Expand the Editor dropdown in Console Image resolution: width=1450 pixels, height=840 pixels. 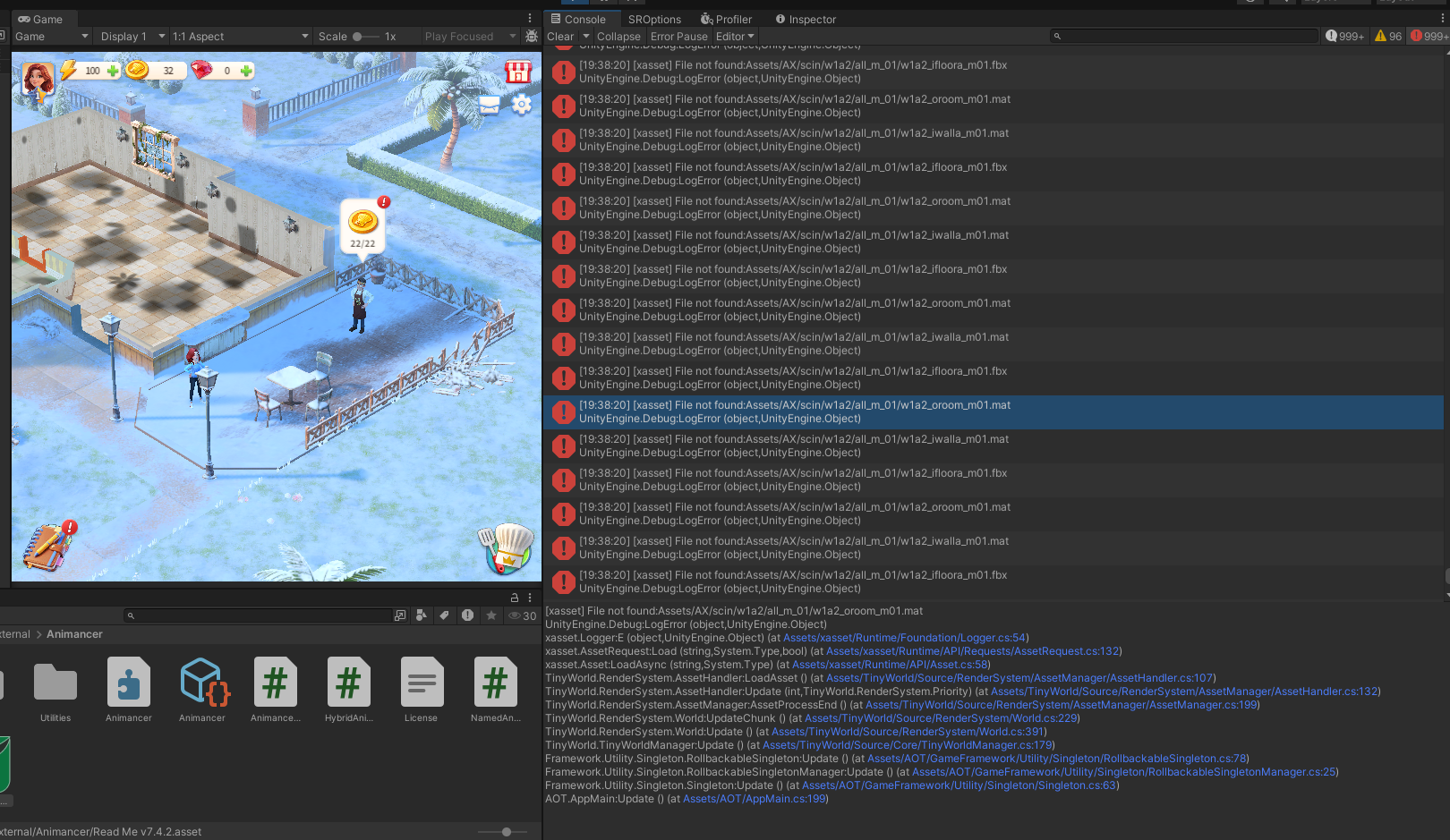pyautogui.click(x=735, y=37)
